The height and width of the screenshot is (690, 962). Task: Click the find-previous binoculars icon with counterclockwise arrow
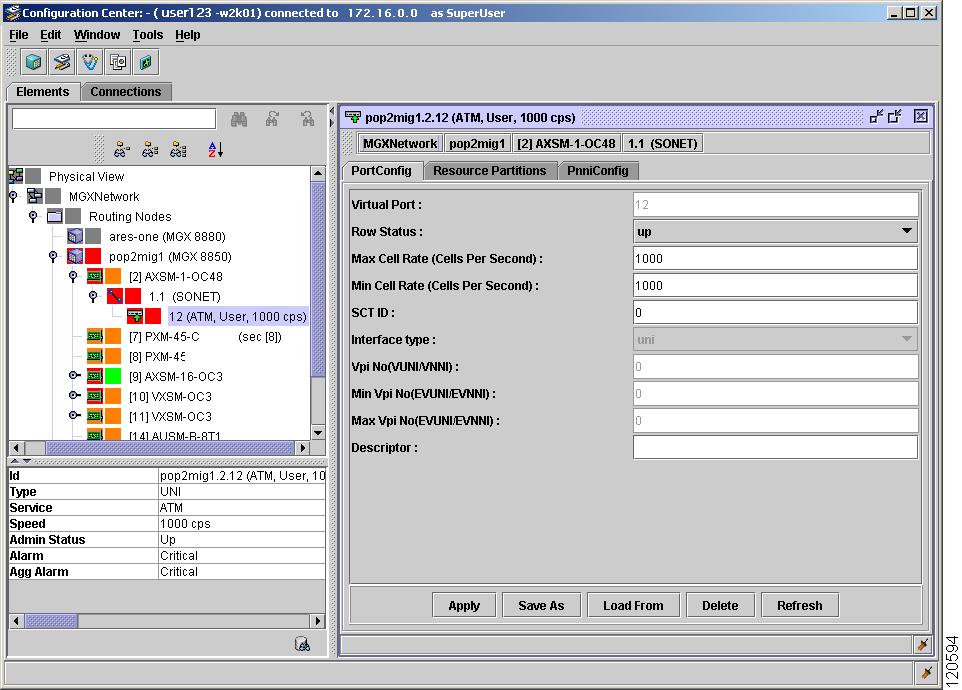pyautogui.click(x=307, y=119)
